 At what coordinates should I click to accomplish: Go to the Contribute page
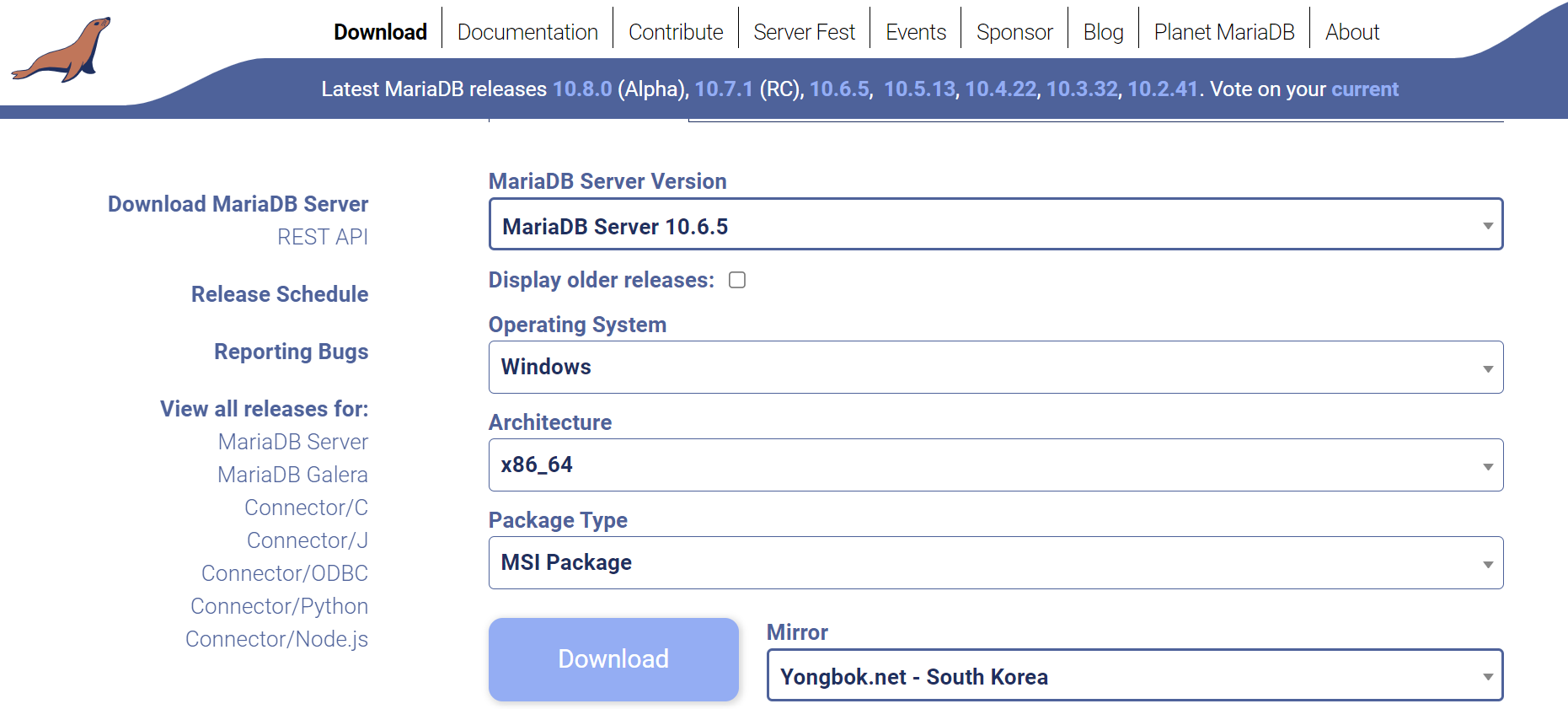coord(676,32)
